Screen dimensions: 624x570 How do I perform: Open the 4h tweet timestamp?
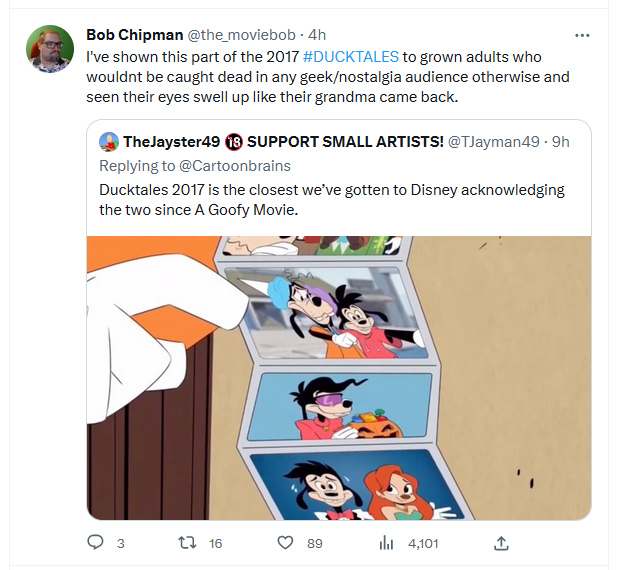point(317,35)
